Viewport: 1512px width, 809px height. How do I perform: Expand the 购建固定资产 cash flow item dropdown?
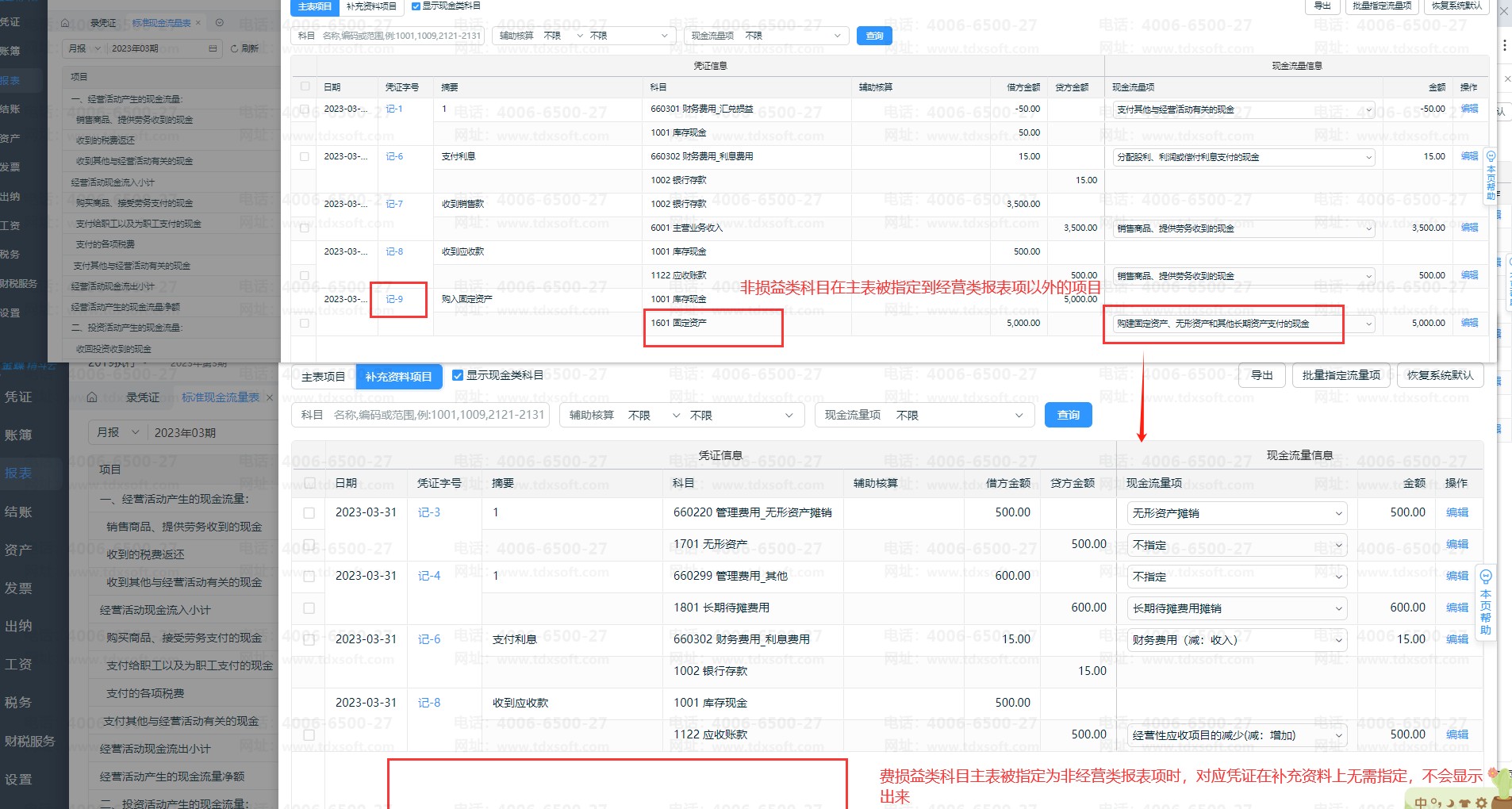(1368, 324)
